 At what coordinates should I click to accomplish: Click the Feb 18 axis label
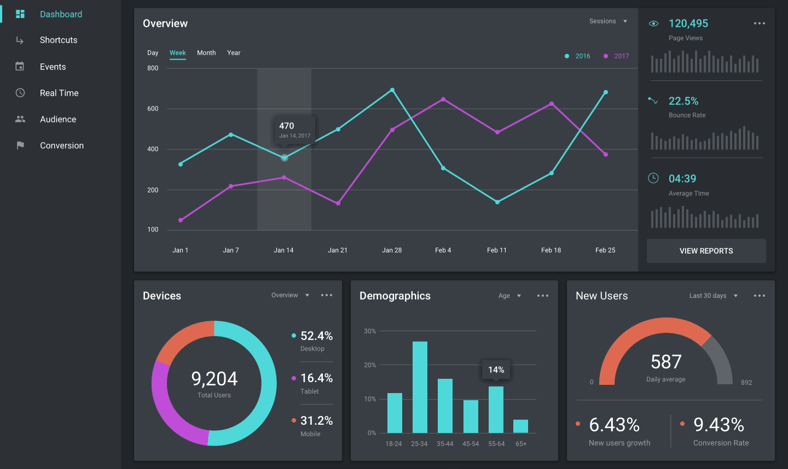tap(551, 250)
